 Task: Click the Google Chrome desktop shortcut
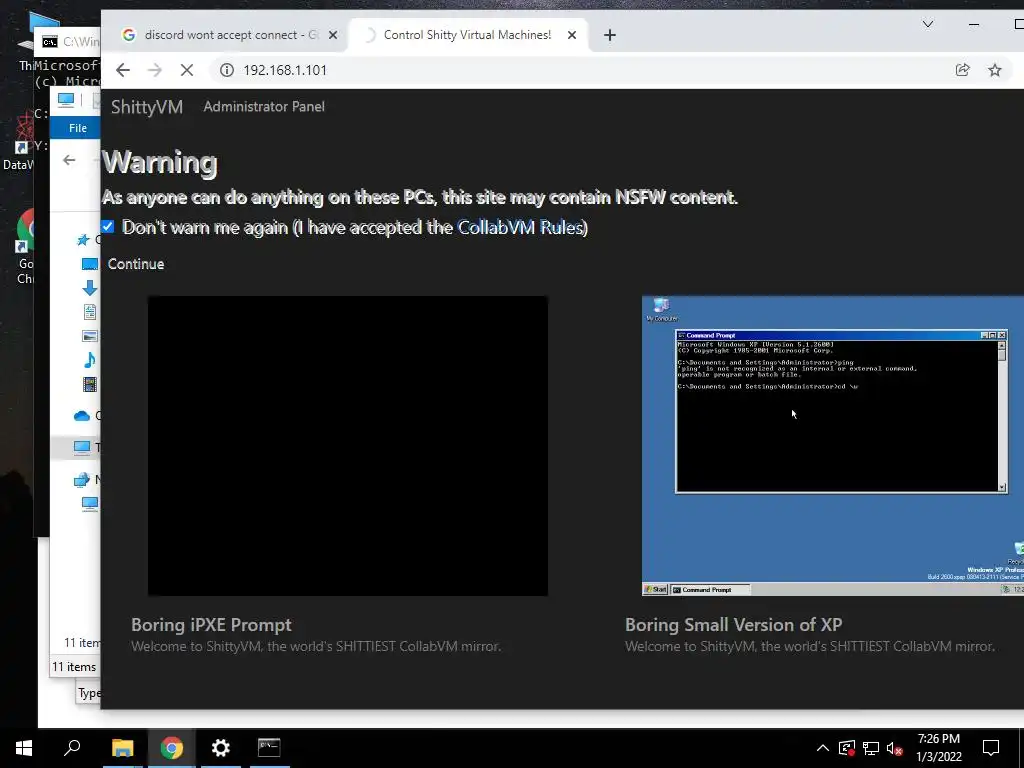pos(25,247)
